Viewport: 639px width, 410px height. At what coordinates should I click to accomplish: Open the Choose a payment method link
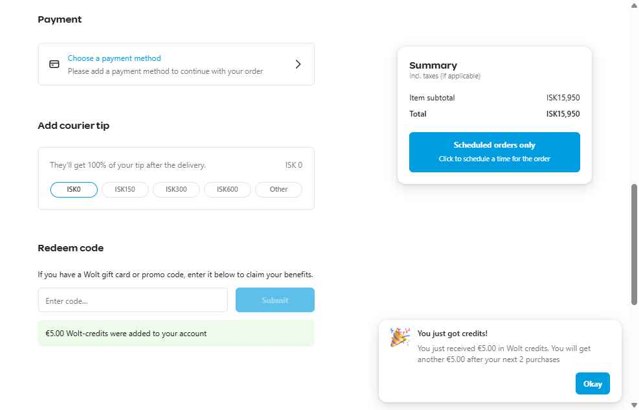coord(114,58)
